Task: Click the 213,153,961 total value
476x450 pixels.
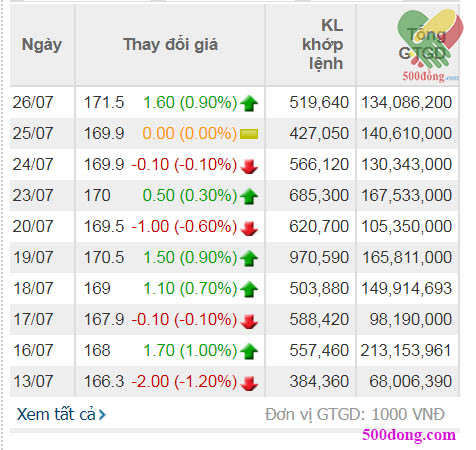Action: [x=406, y=351]
